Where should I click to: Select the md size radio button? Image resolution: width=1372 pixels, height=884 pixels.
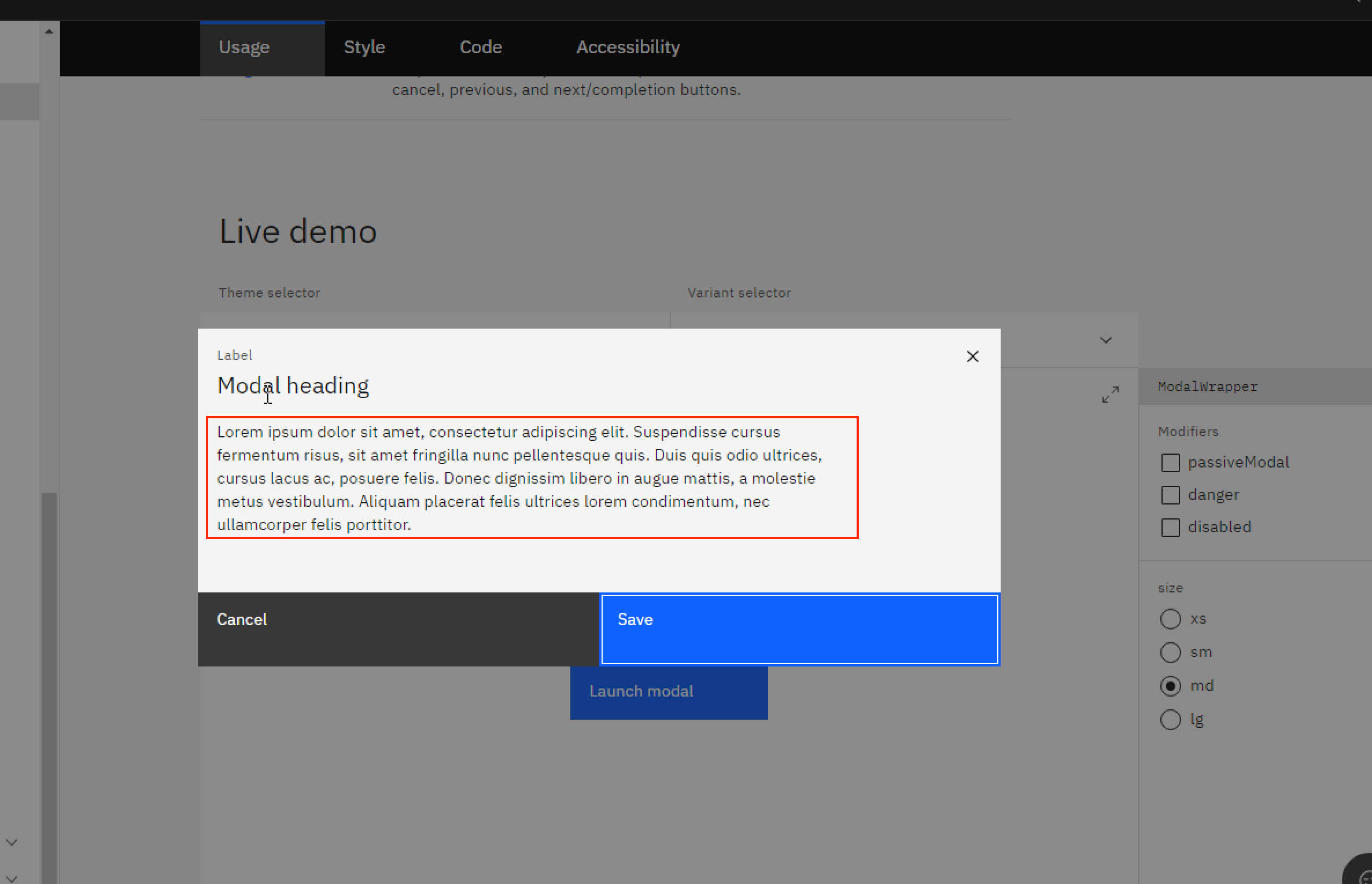coord(1170,686)
